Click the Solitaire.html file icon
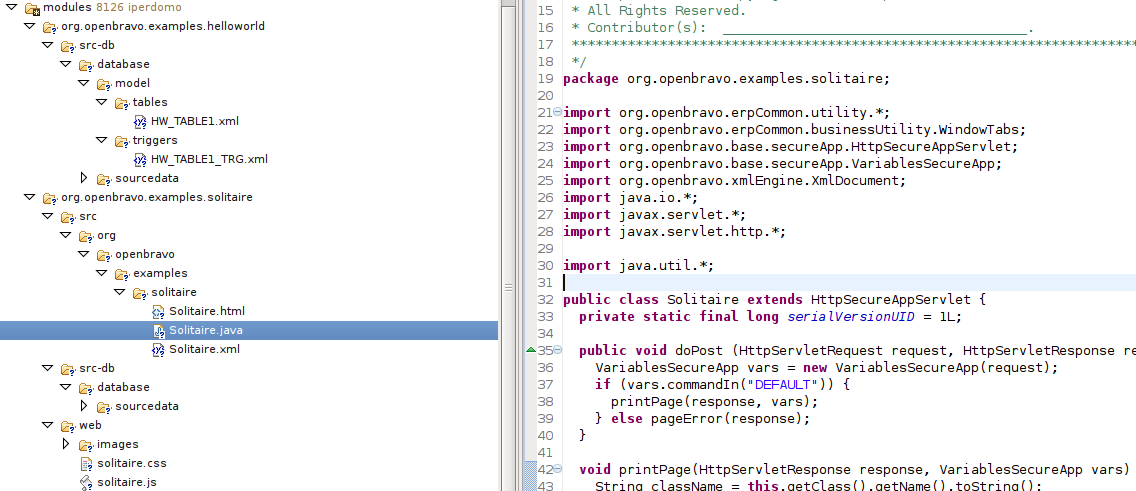Screen dimensions: 1136x491 point(159,311)
